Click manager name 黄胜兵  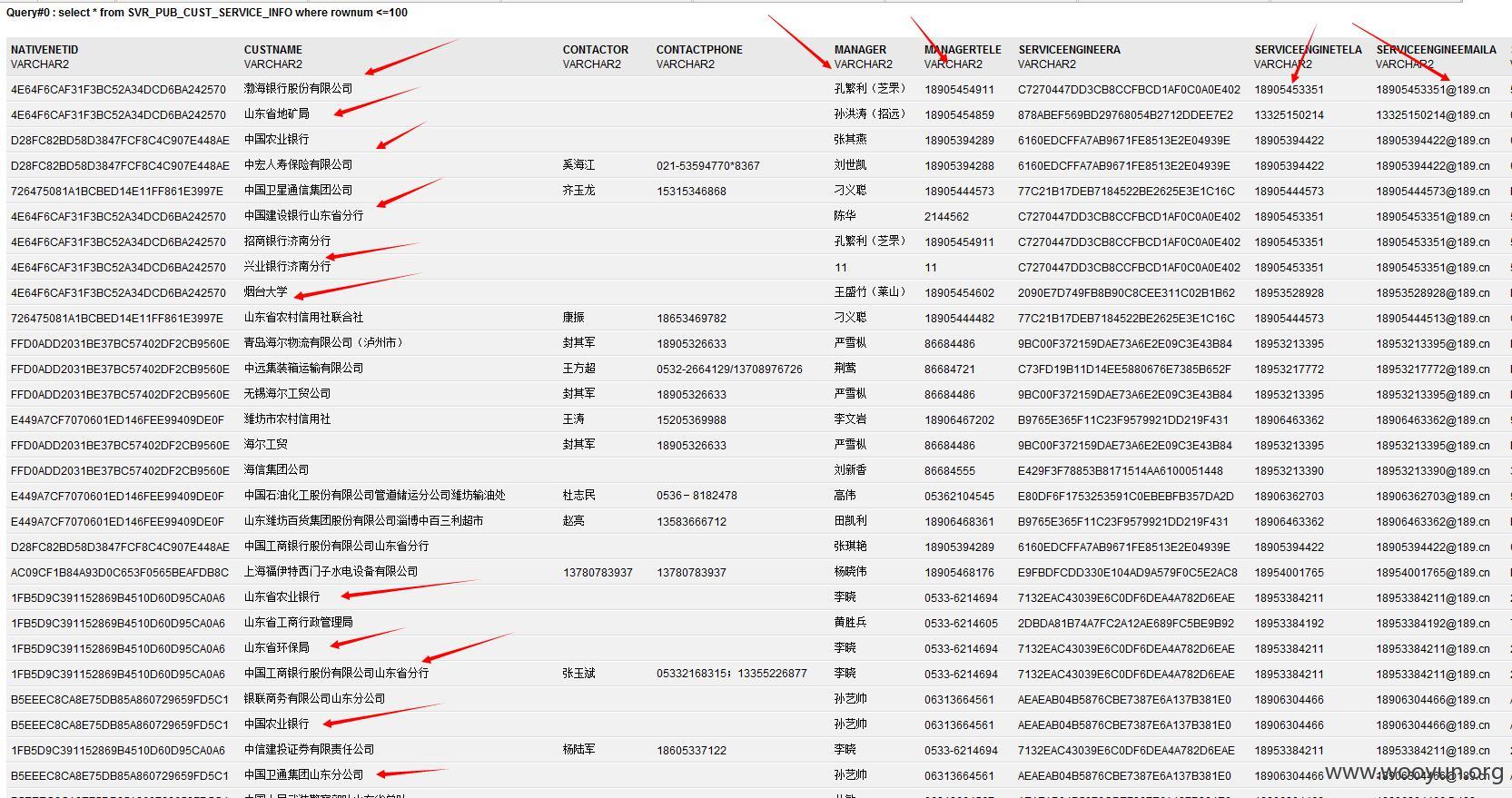point(850,622)
